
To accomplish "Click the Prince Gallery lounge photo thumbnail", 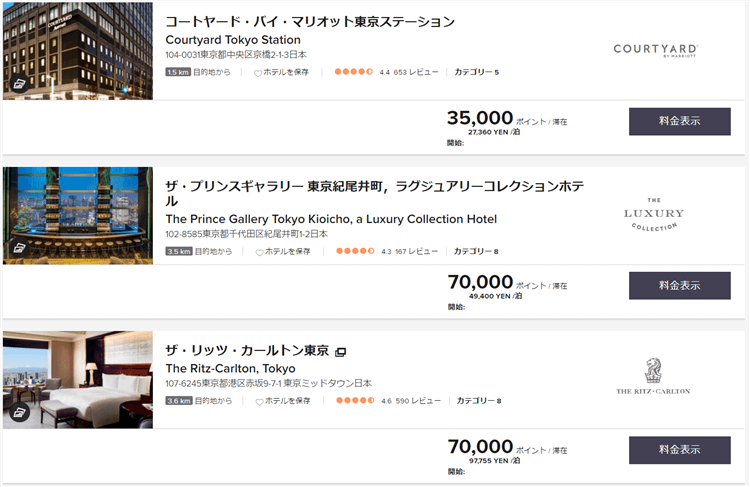I will (78, 215).
